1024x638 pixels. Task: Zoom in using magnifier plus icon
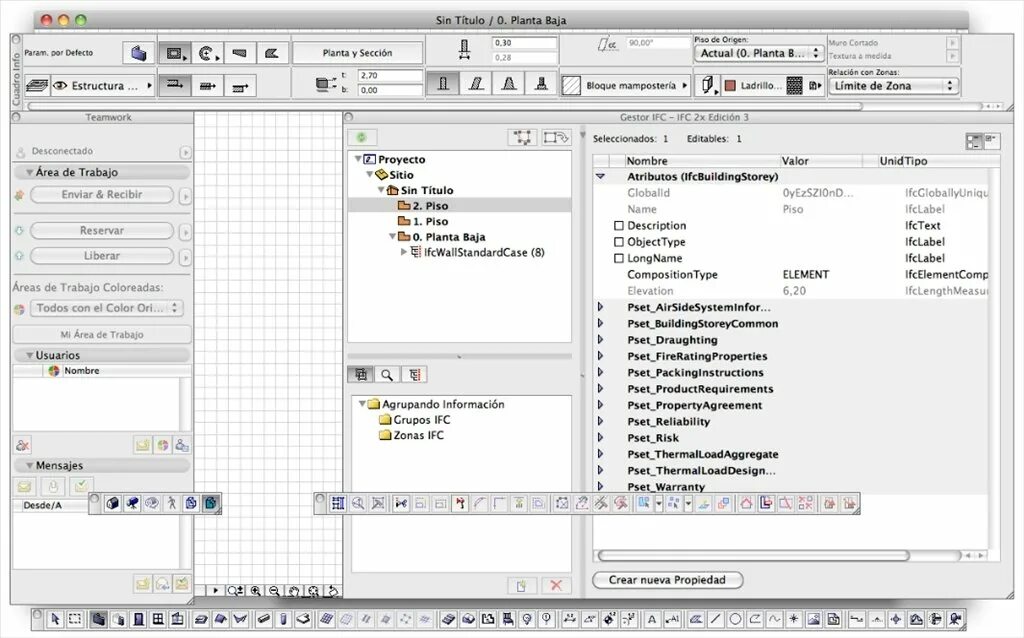pyautogui.click(x=255, y=591)
